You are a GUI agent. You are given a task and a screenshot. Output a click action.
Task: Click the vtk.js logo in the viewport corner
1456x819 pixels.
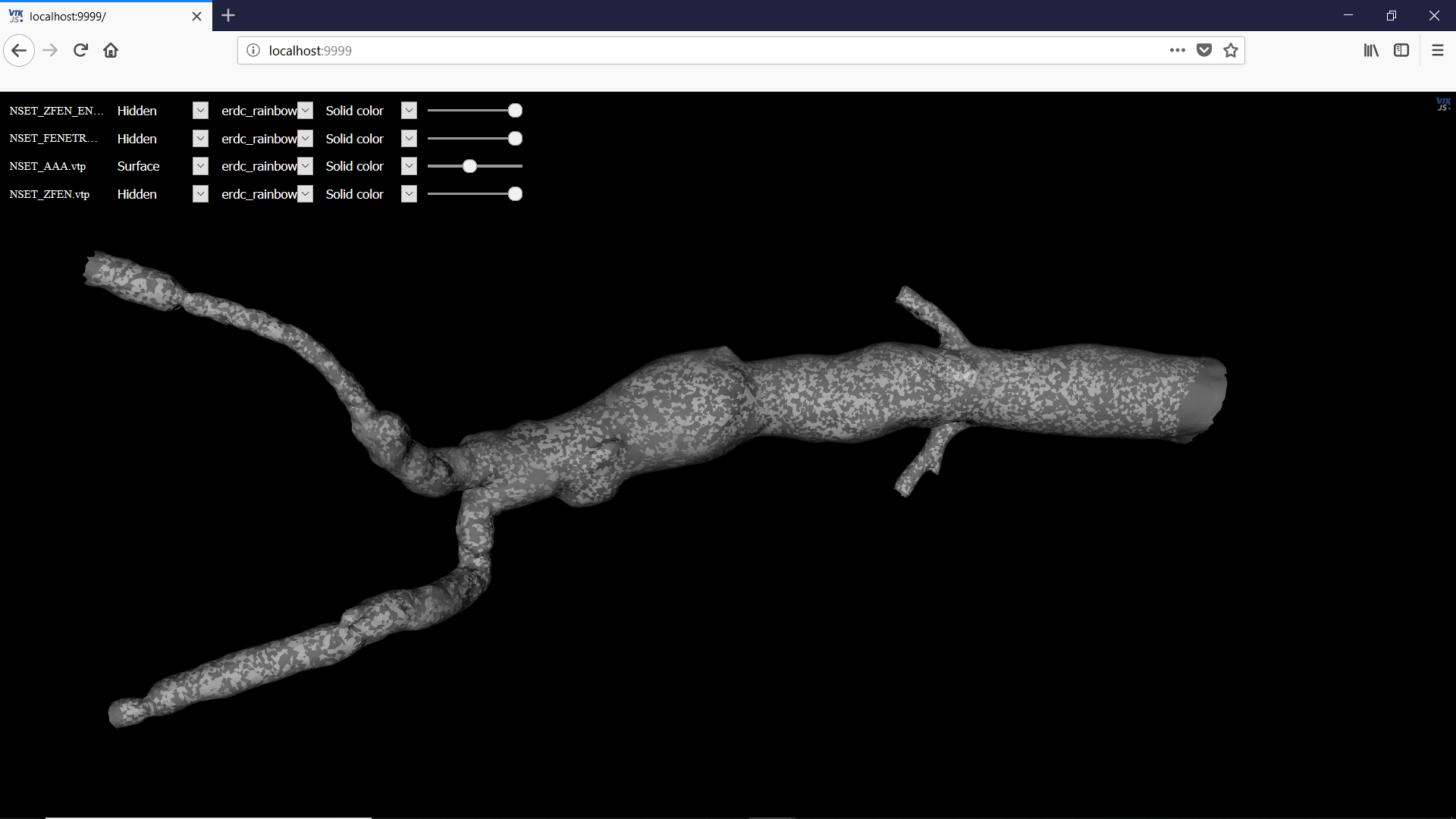click(x=1444, y=105)
